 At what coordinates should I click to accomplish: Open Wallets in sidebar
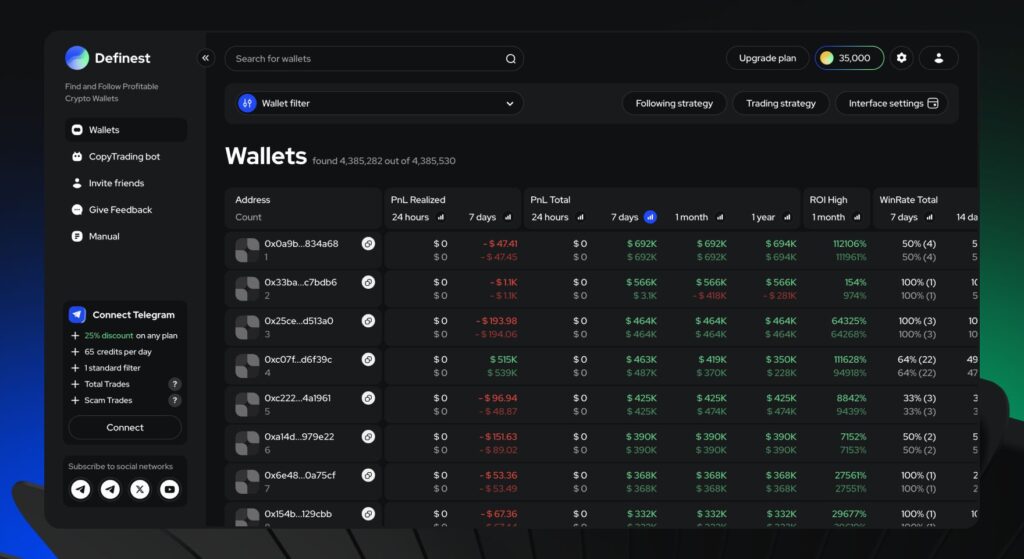pos(126,130)
